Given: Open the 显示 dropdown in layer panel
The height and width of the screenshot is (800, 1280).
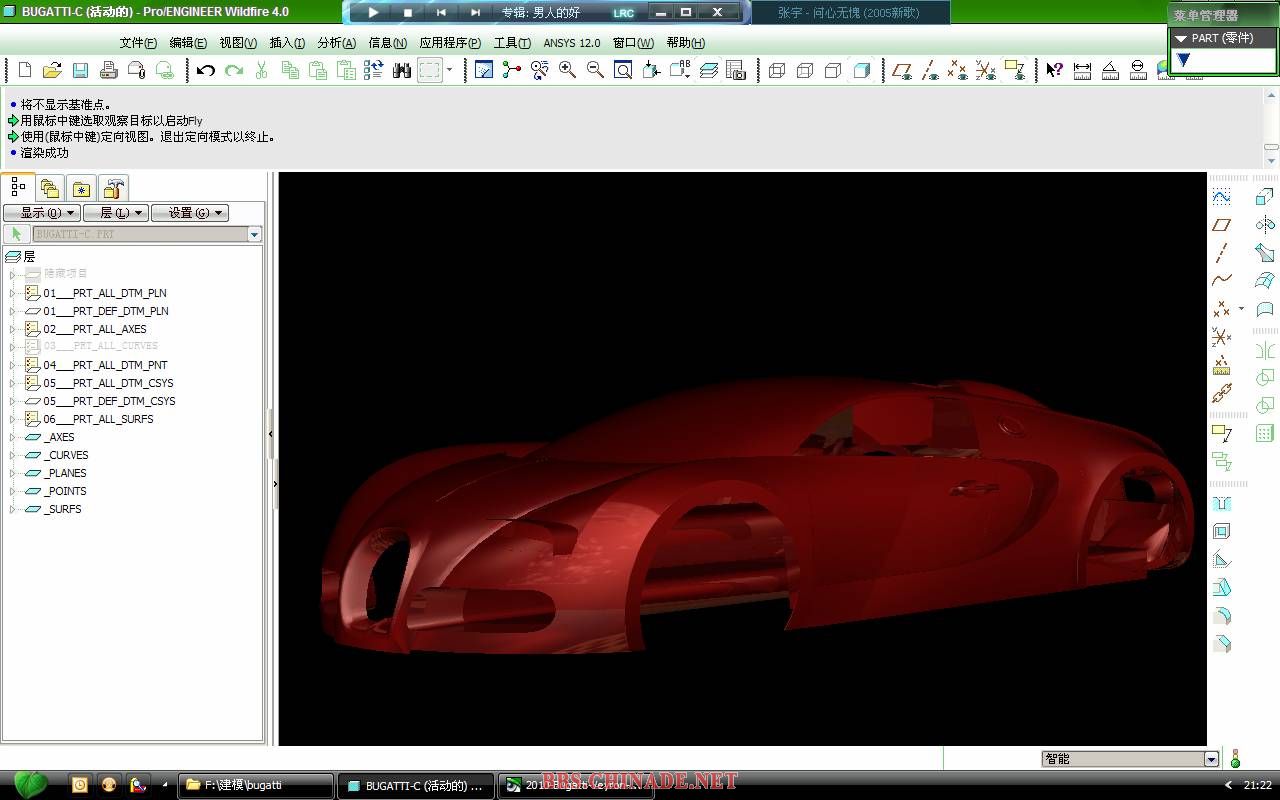Looking at the screenshot, I should coord(42,213).
